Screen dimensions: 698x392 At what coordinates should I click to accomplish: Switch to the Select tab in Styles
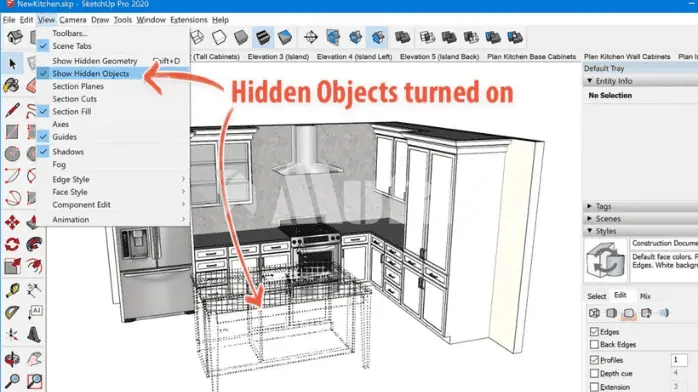597,296
